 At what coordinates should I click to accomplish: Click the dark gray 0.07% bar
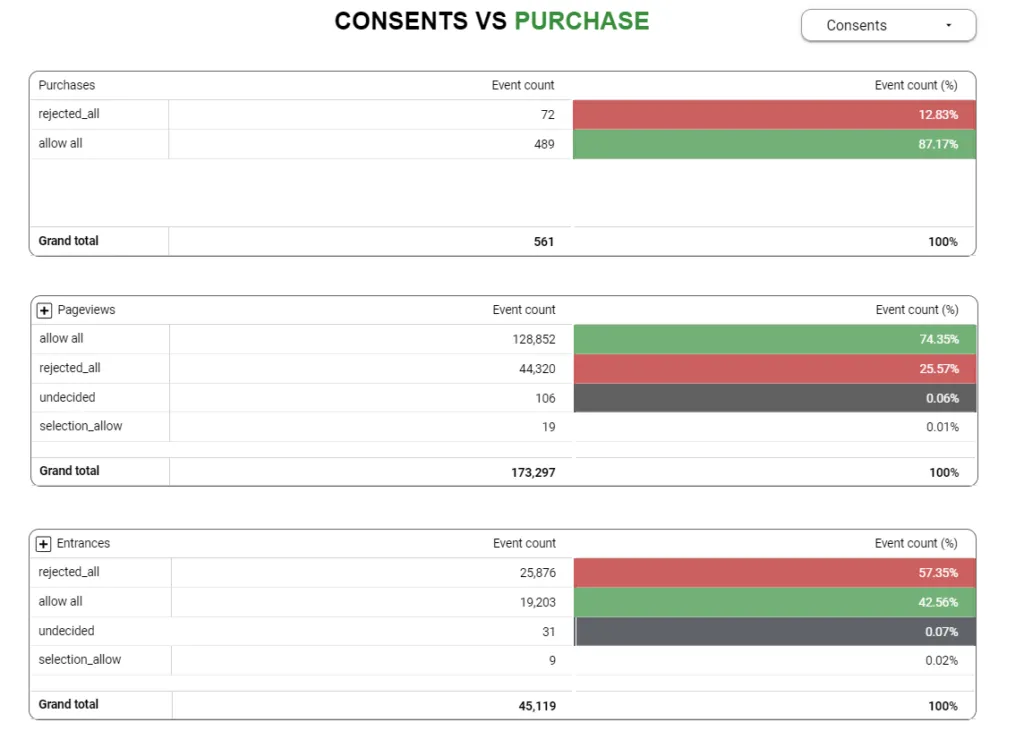pyautogui.click(x=776, y=632)
